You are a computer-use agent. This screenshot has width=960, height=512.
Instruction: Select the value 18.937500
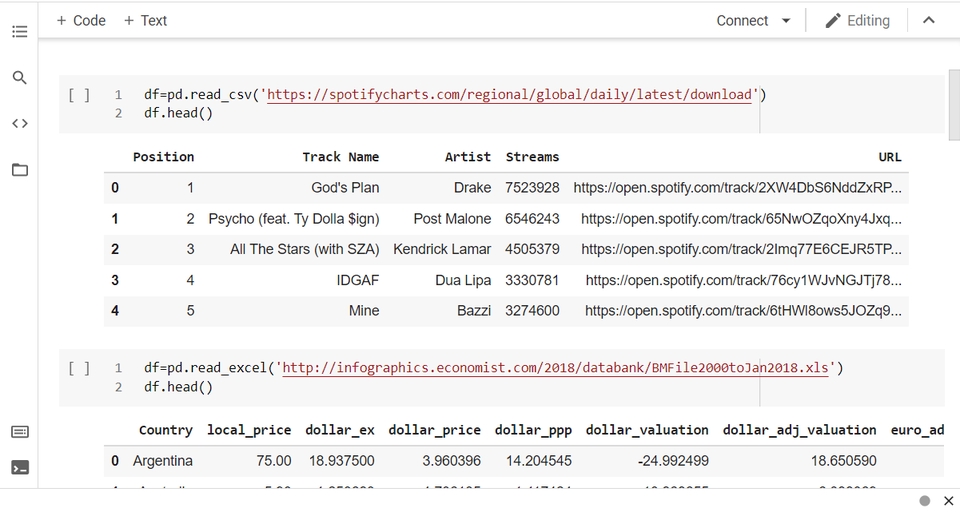pyautogui.click(x=342, y=461)
